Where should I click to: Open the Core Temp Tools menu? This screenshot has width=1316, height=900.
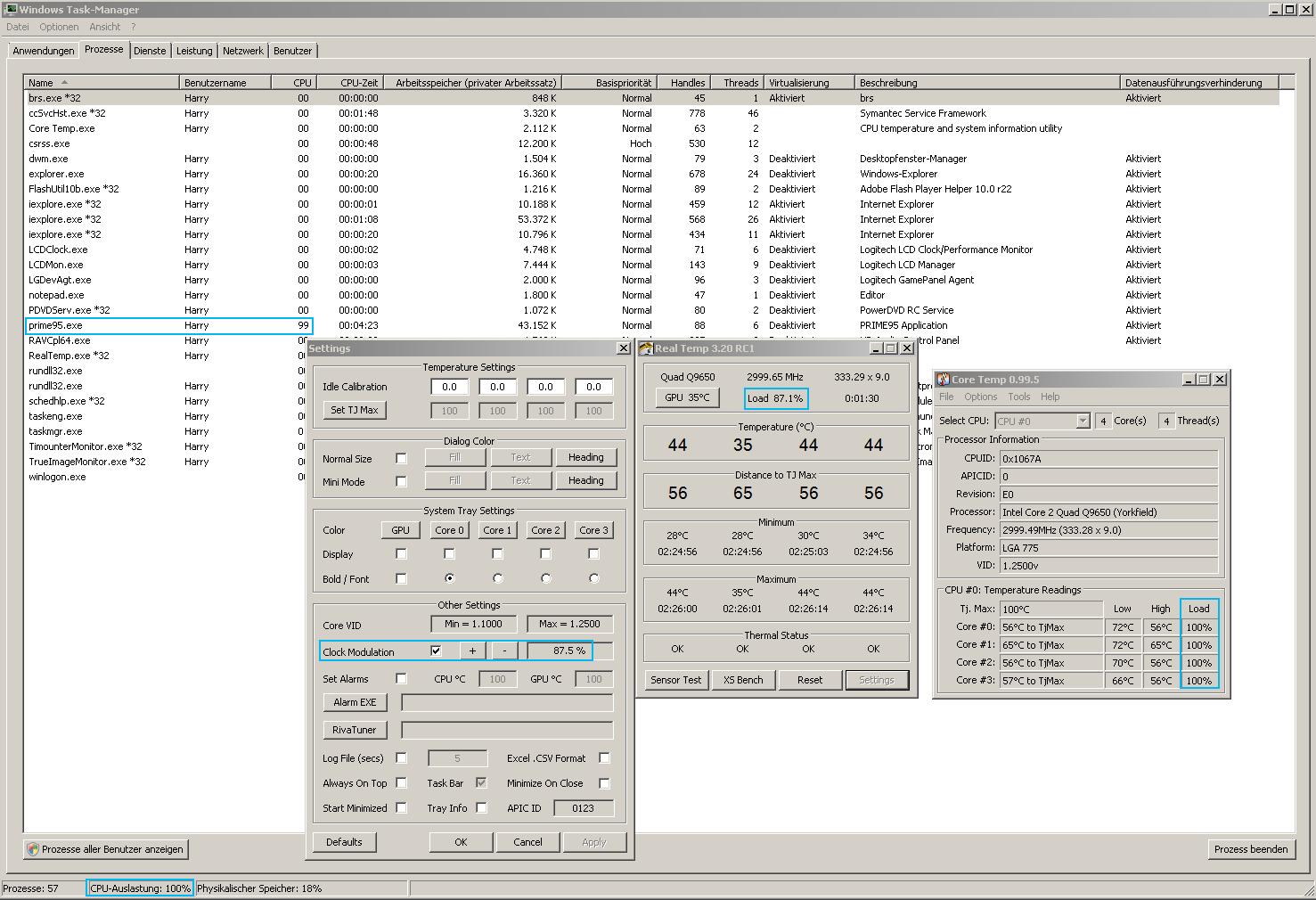1019,397
